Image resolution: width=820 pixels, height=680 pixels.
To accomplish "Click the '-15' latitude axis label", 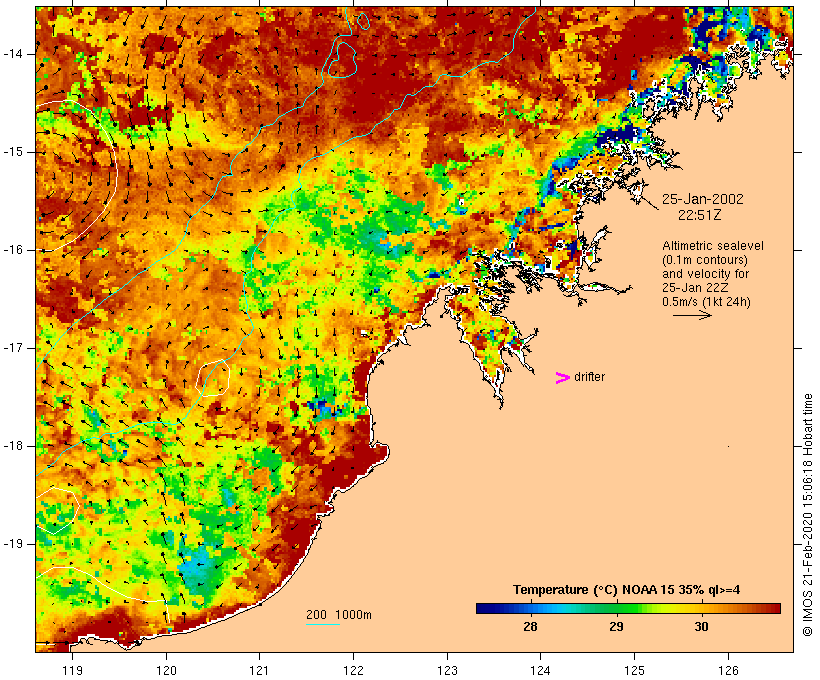I will pos(13,152).
